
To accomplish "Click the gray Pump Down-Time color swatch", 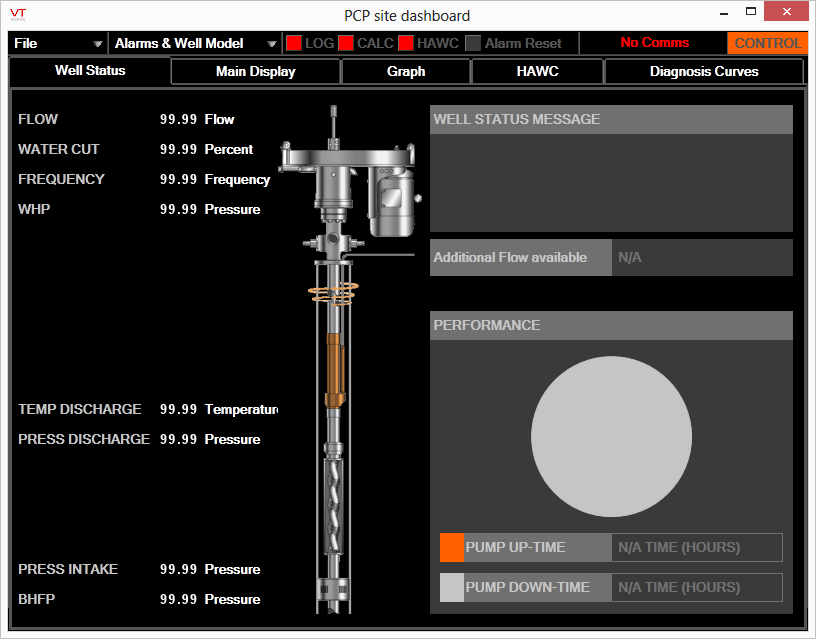I will (x=452, y=587).
